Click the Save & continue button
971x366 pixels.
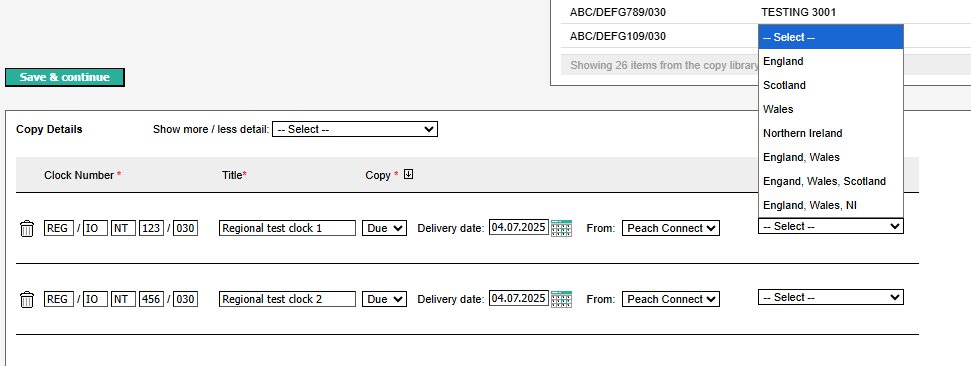click(x=64, y=77)
